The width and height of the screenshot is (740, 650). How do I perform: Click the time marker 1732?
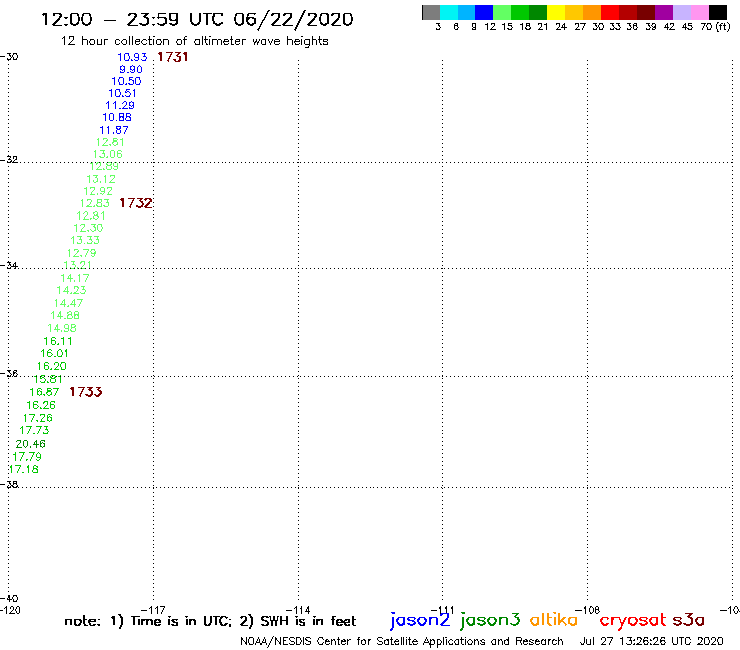(136, 203)
